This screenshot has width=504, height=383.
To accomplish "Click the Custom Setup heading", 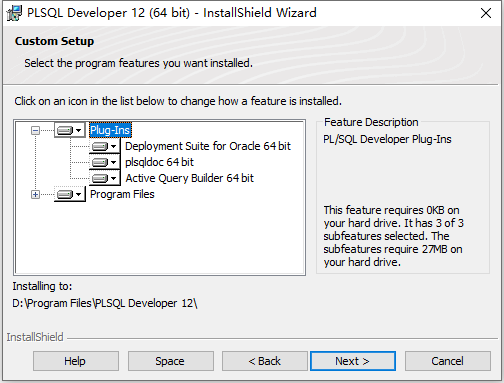I will click(54, 41).
